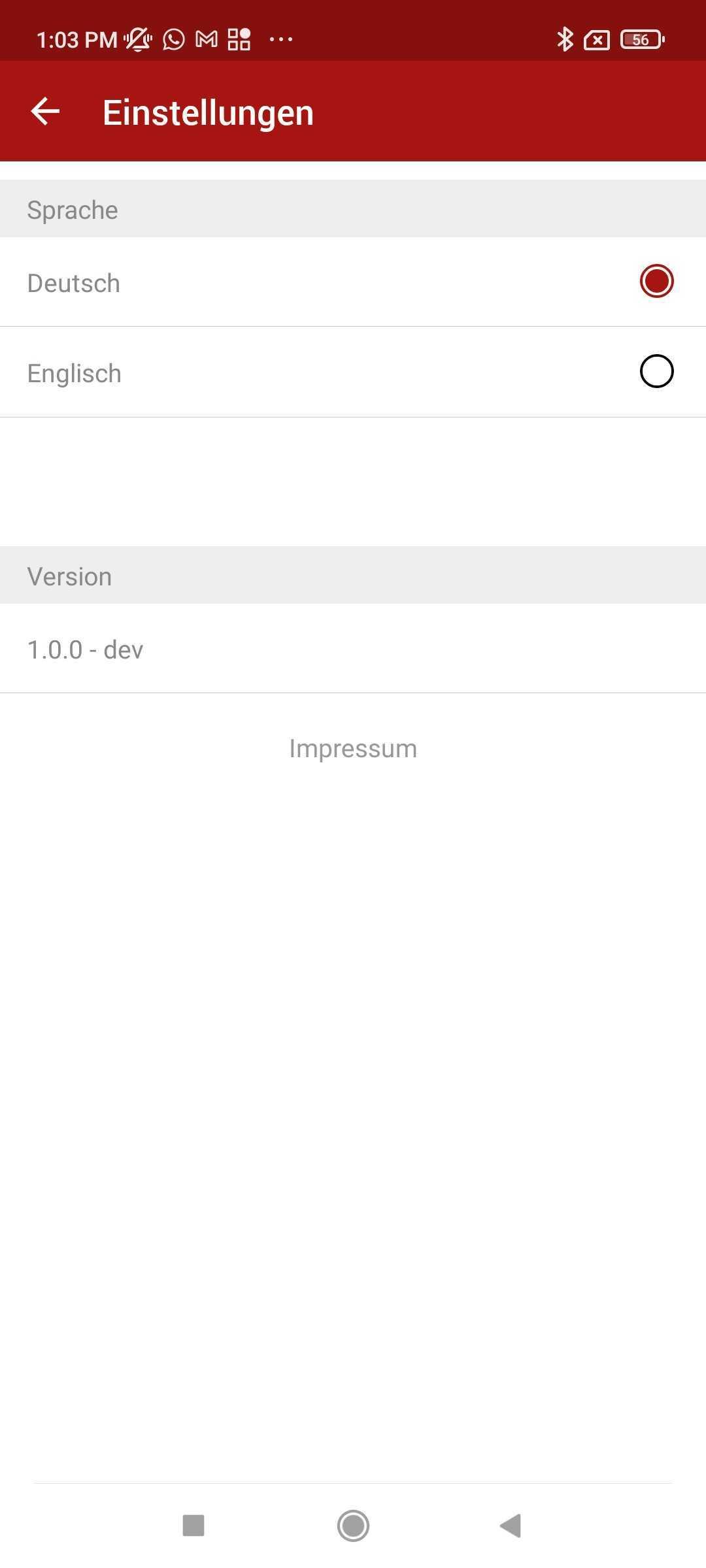Tap the Sprache section header
Viewport: 706px width, 1568px height.
coord(353,209)
